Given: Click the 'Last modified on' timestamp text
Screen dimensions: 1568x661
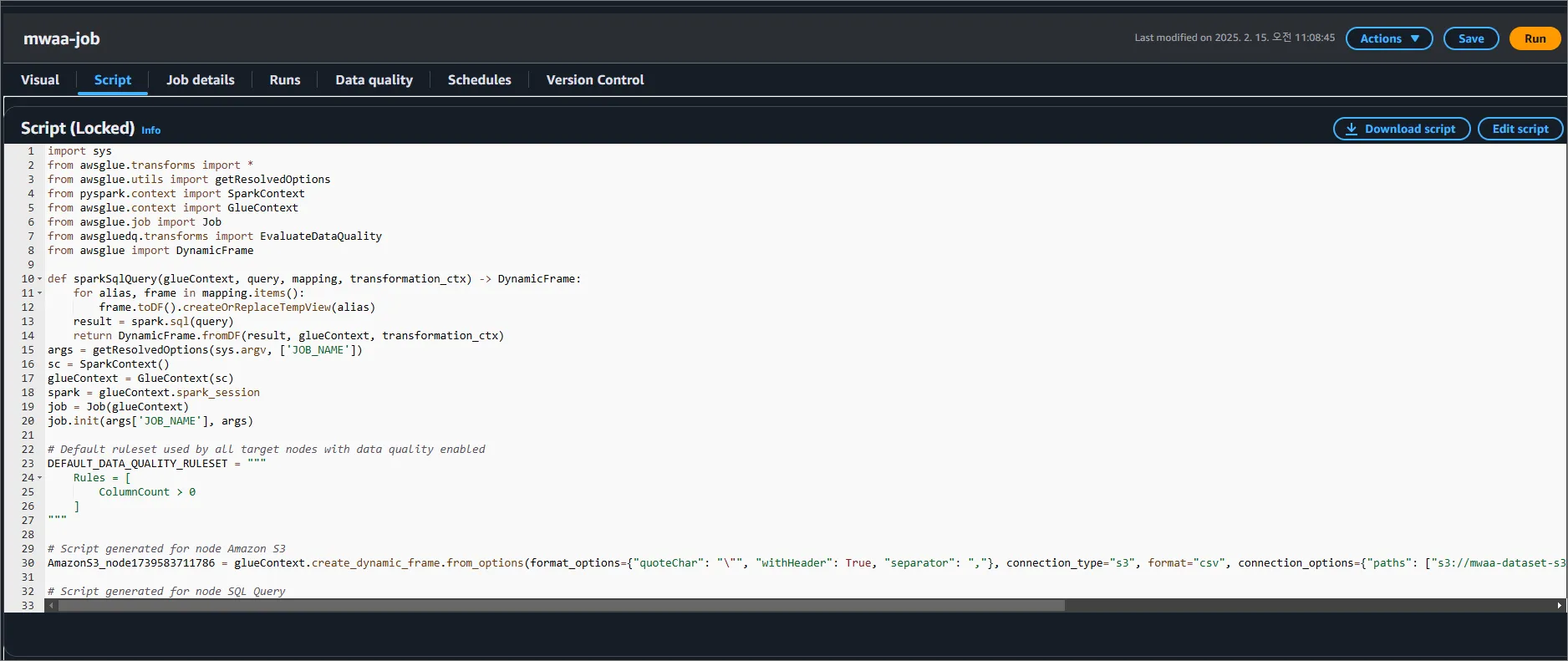Looking at the screenshot, I should tap(1235, 38).
